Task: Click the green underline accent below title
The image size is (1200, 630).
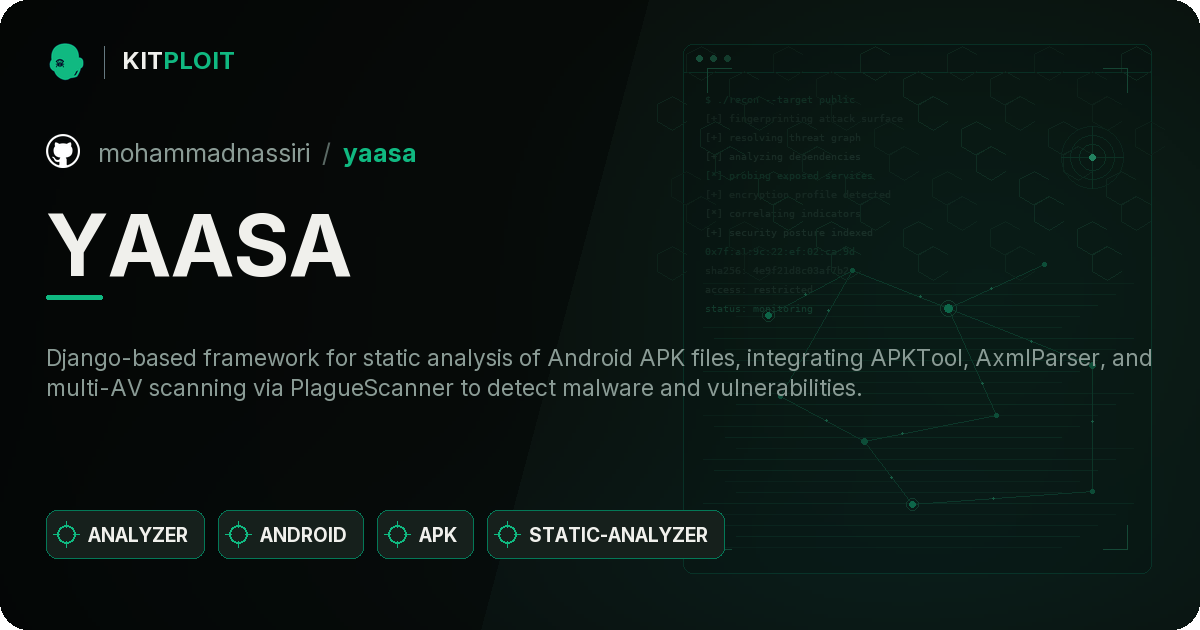Action: pyautogui.click(x=74, y=297)
